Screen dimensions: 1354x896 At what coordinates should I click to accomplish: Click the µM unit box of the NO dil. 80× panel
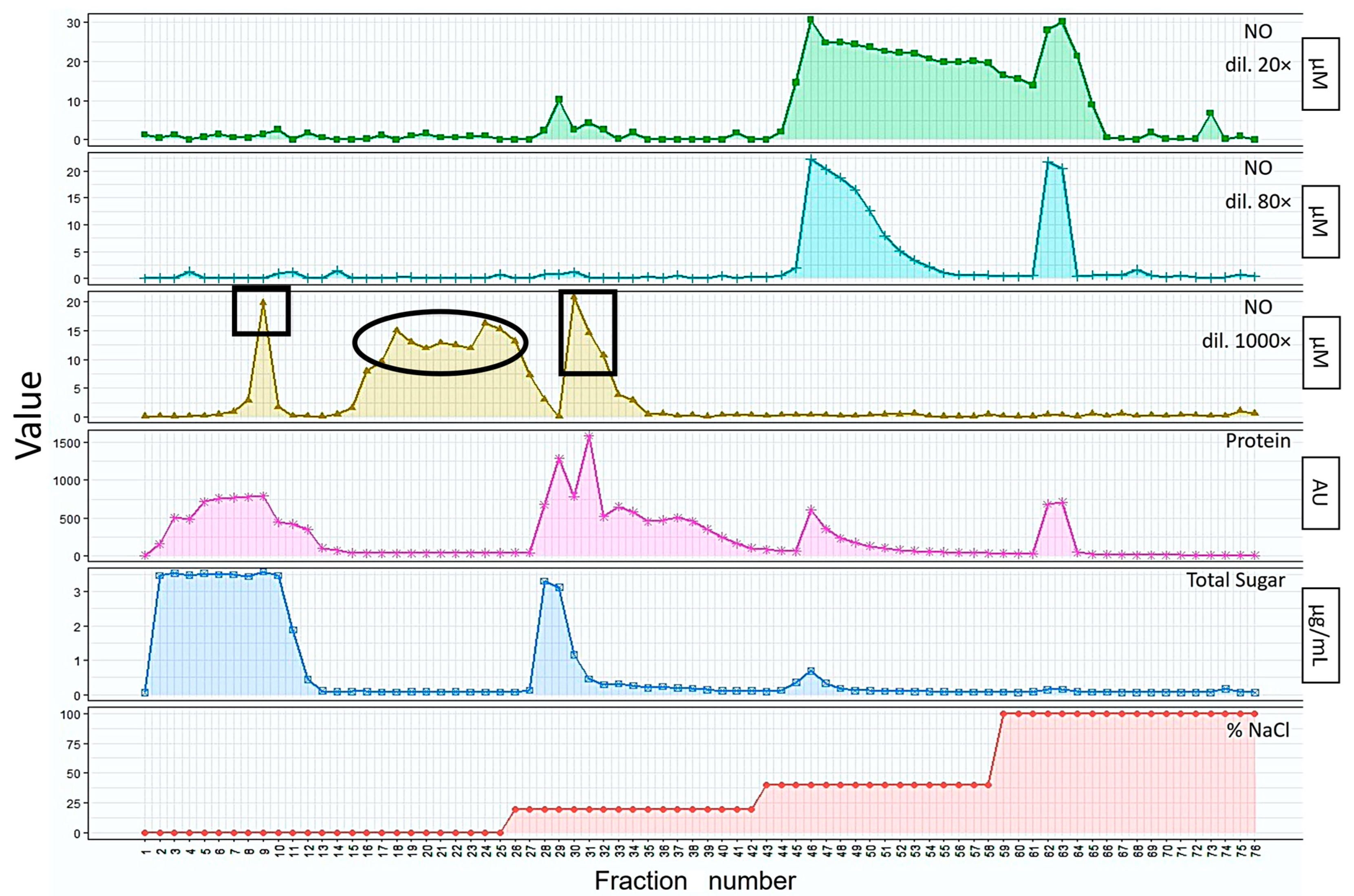coord(1320,221)
